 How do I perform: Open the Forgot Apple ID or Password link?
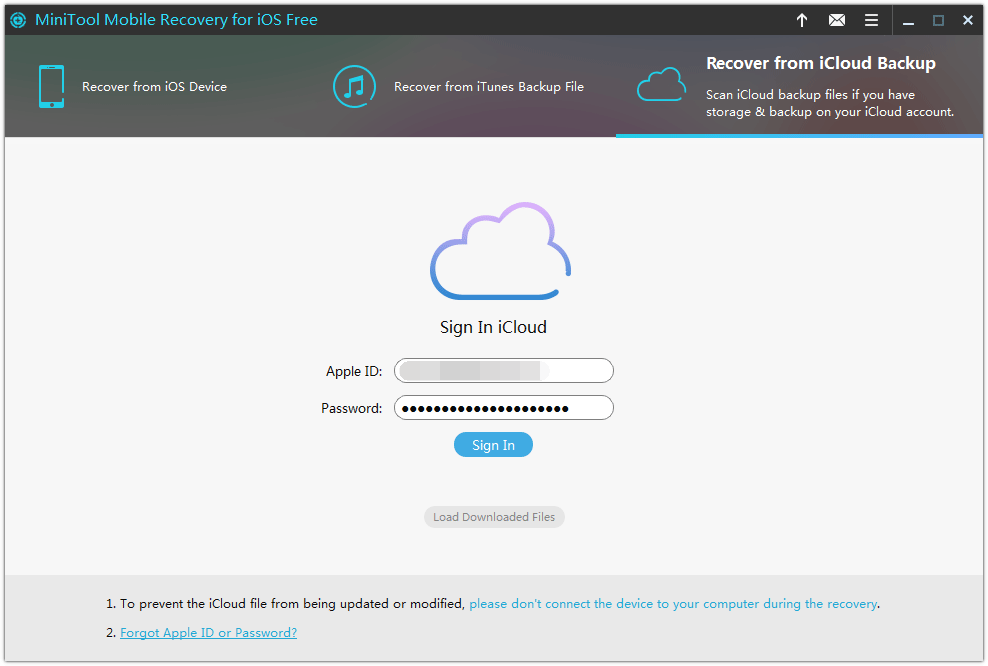pos(208,632)
